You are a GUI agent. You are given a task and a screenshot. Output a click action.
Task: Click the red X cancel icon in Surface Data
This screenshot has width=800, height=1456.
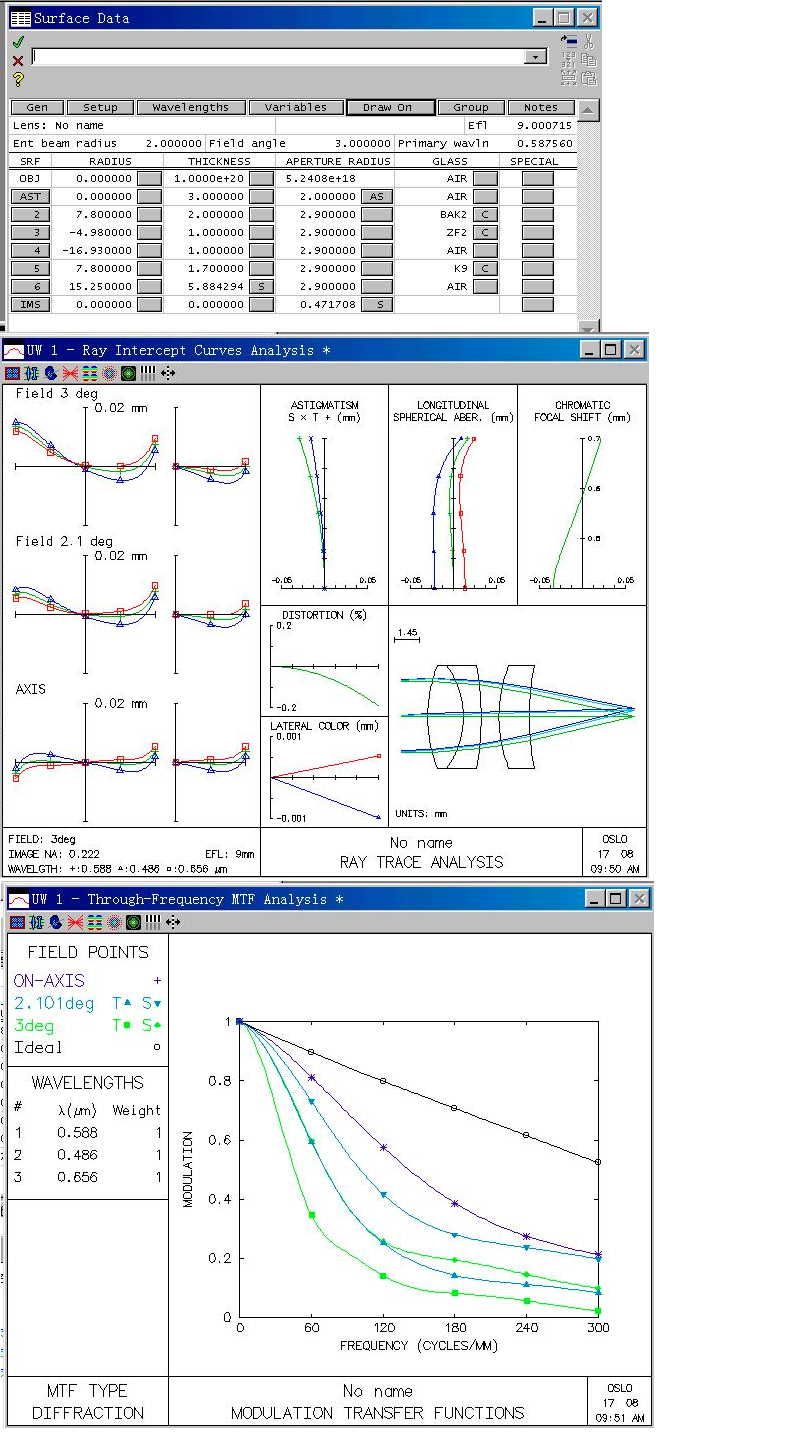pos(19,61)
